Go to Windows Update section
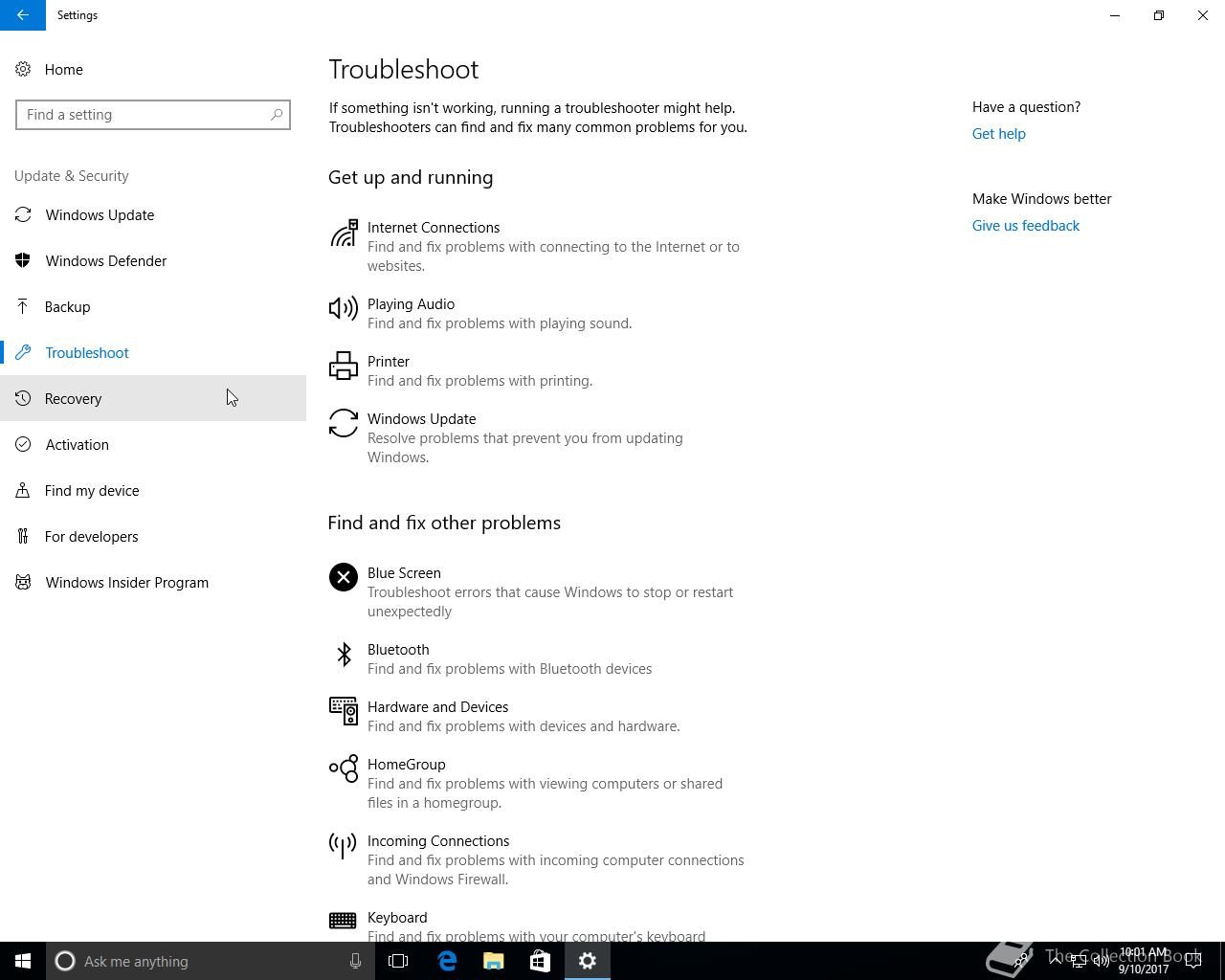 click(x=153, y=215)
